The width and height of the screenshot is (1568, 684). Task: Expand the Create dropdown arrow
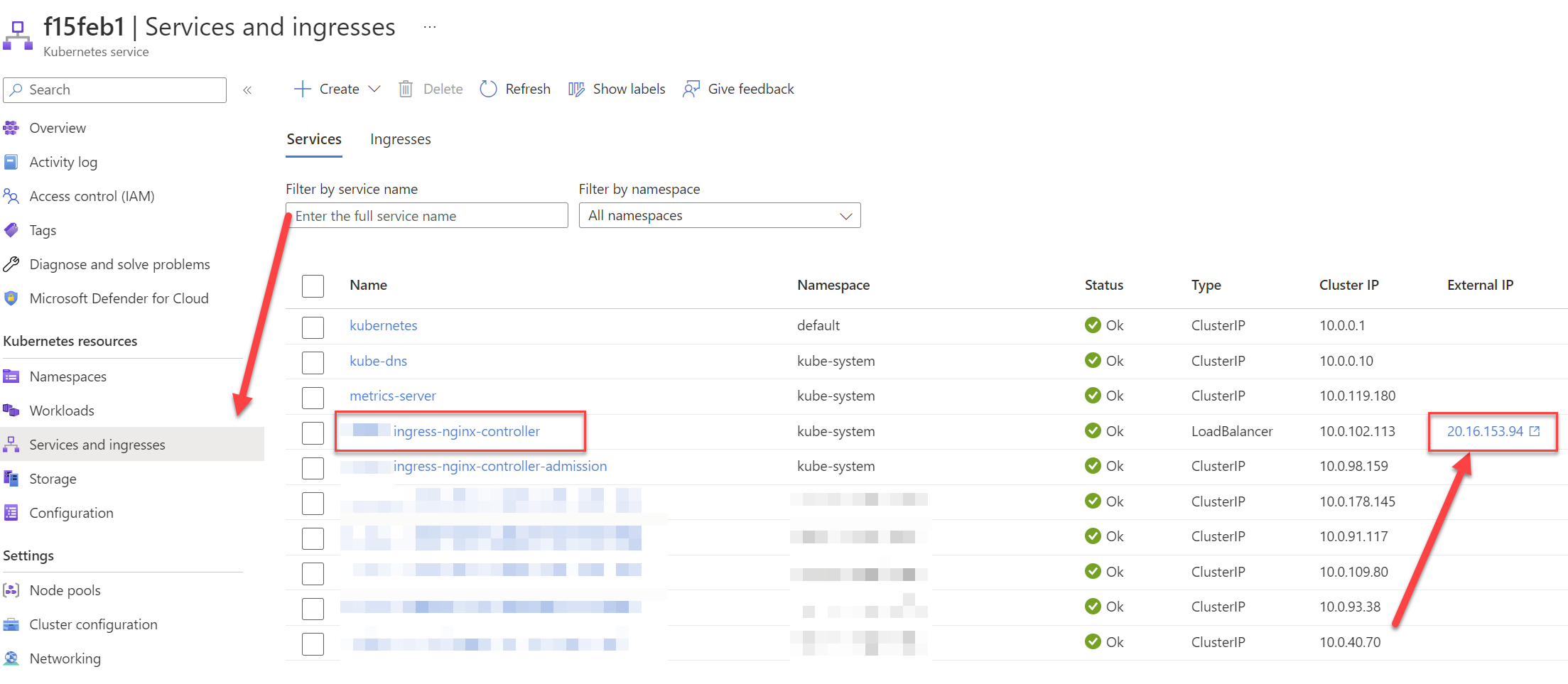coord(374,89)
